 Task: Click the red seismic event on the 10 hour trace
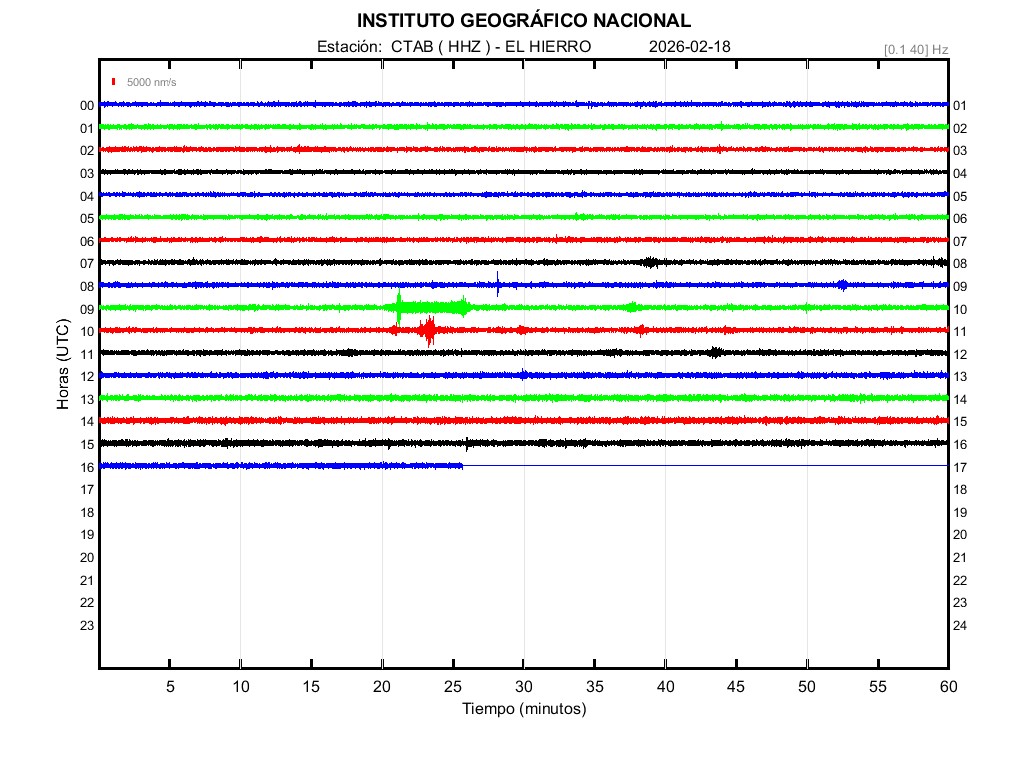pos(429,330)
